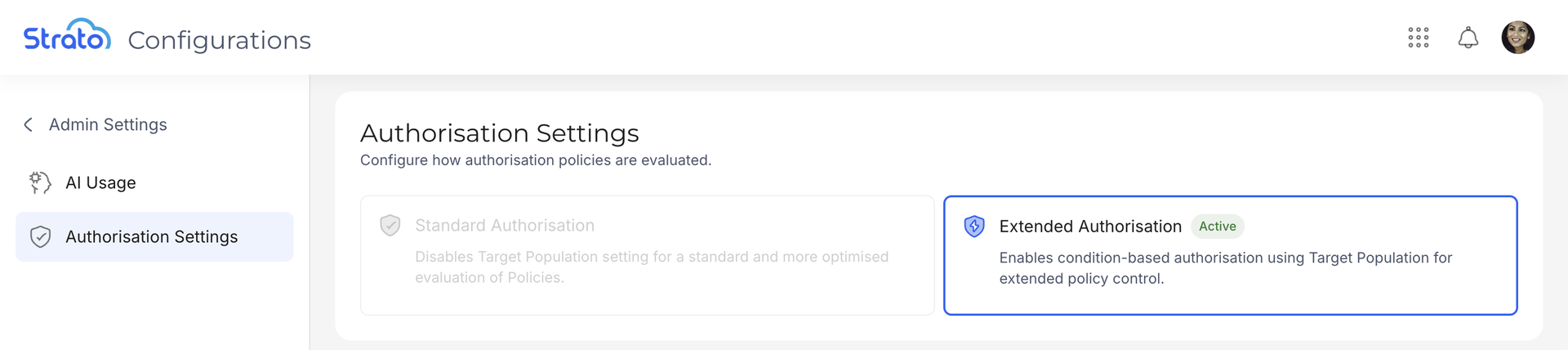Viewport: 1568px width, 350px height.
Task: Open the notifications bell
Action: [1468, 38]
